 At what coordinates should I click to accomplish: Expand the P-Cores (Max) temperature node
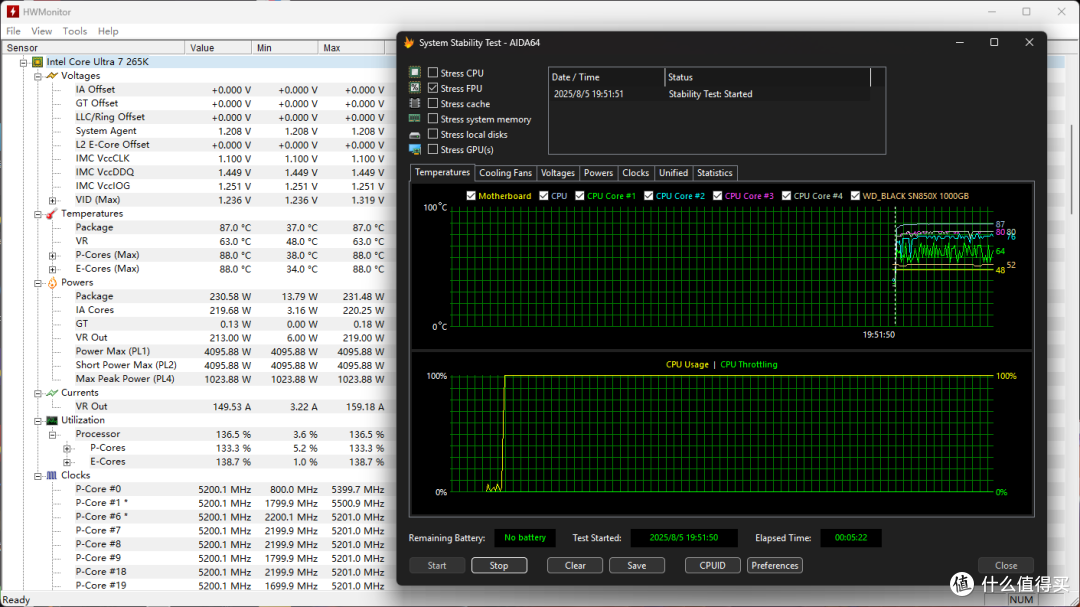[53, 256]
